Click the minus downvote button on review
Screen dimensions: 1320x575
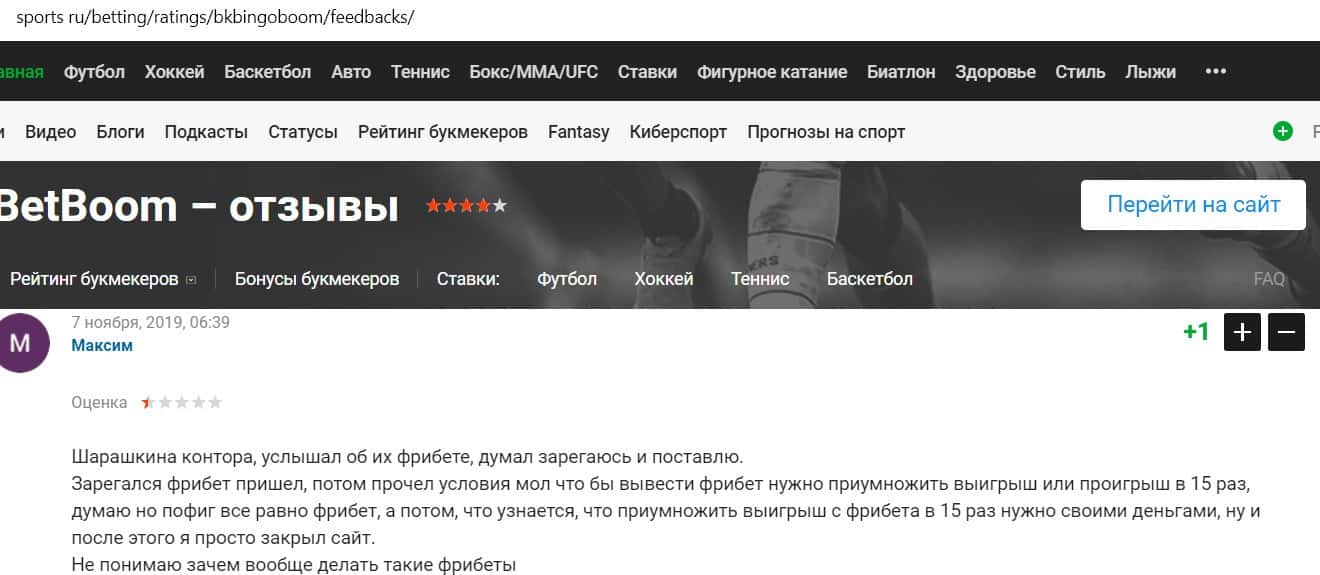coord(1287,332)
